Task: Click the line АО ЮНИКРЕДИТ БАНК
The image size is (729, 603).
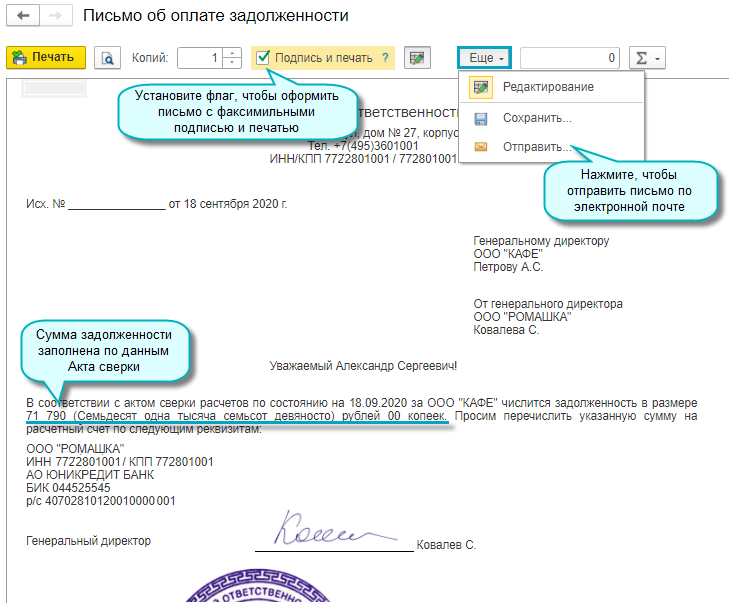Action: point(90,475)
